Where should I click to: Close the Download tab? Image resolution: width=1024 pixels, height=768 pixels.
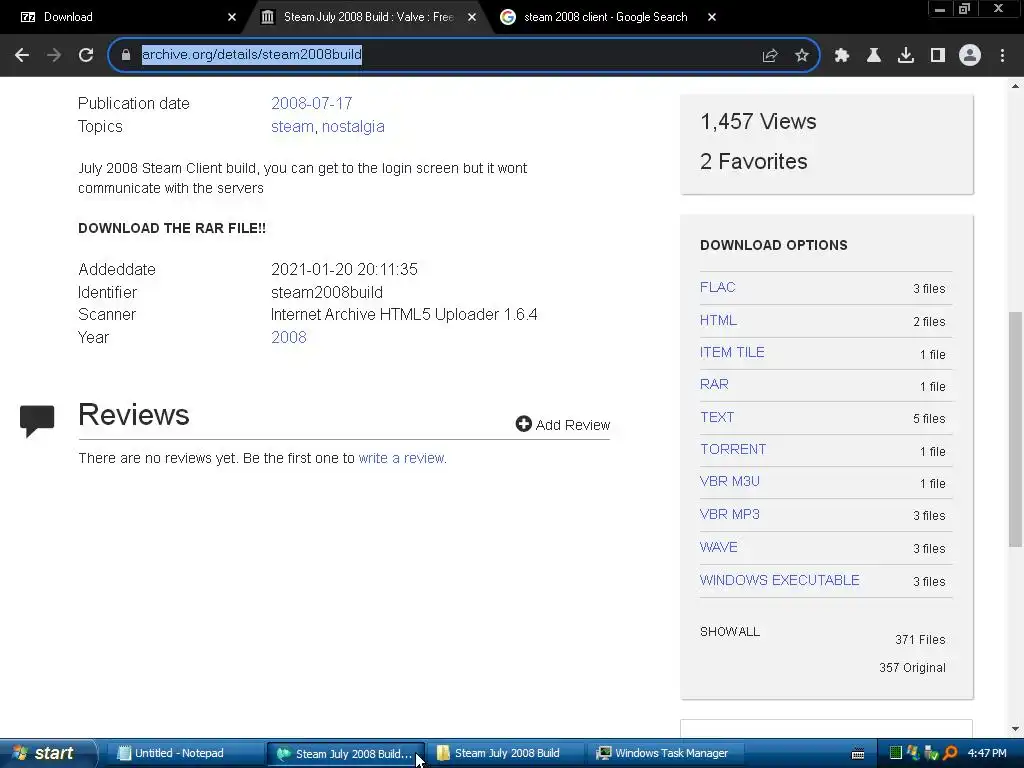click(232, 17)
